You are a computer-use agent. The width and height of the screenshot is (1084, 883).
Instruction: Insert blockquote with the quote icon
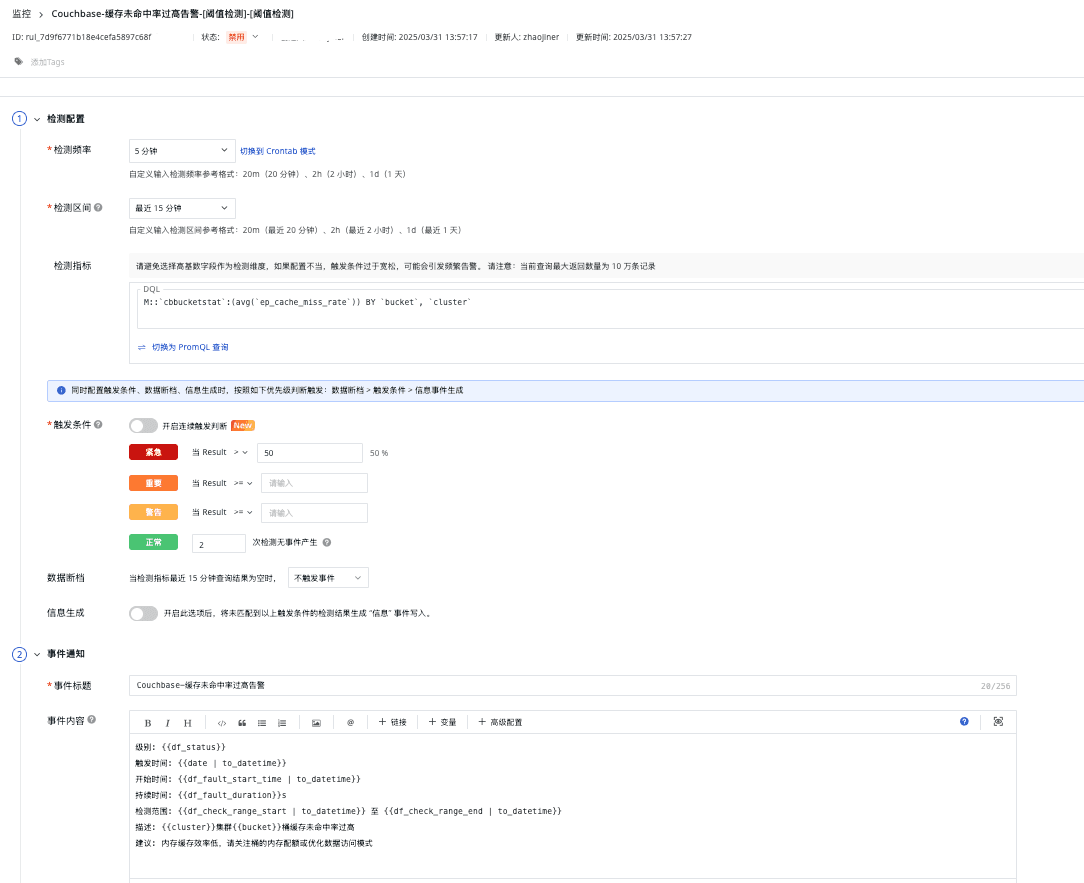[242, 723]
